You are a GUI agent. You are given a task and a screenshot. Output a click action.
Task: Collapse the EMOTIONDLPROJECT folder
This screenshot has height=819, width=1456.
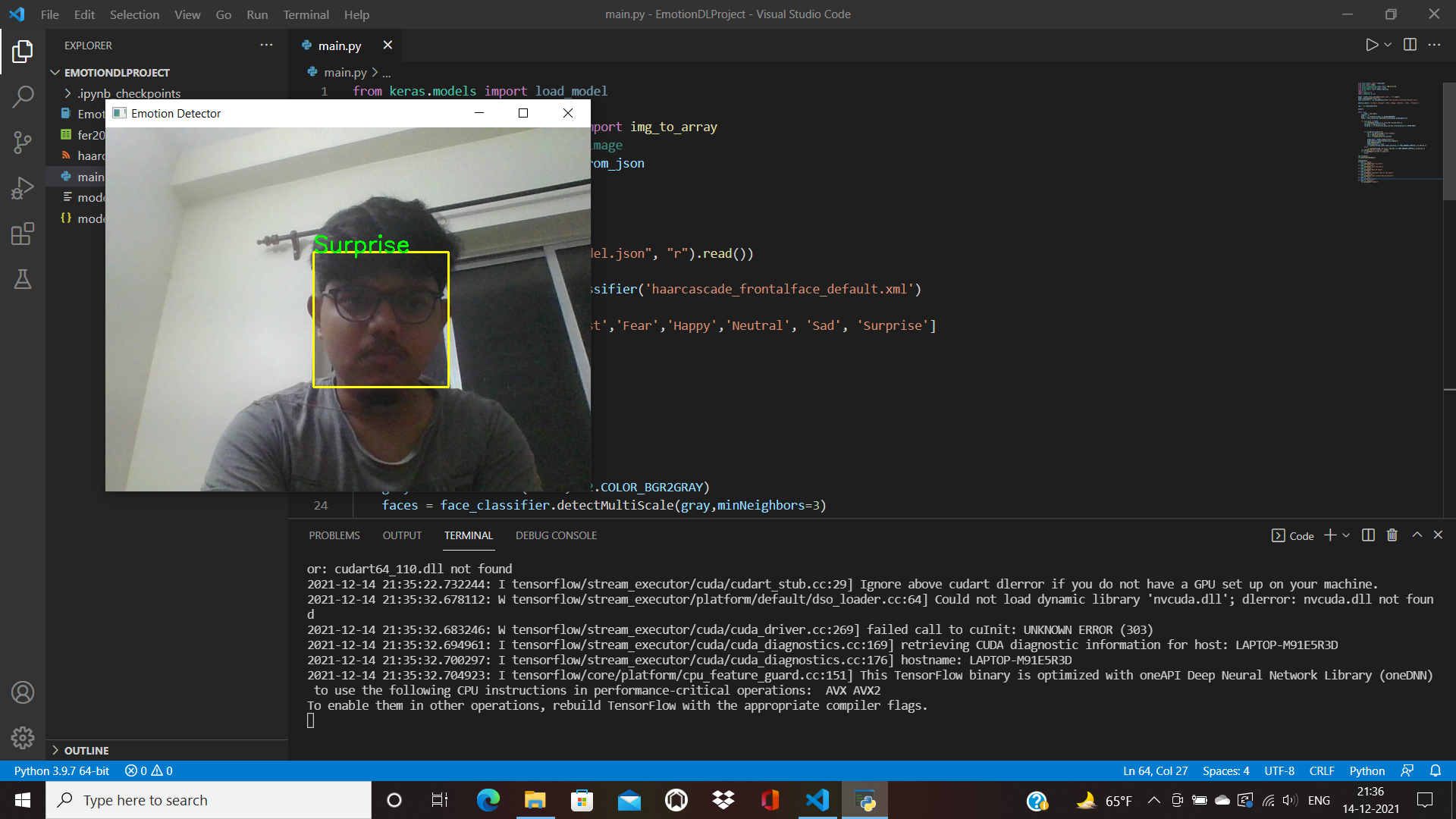(55, 72)
